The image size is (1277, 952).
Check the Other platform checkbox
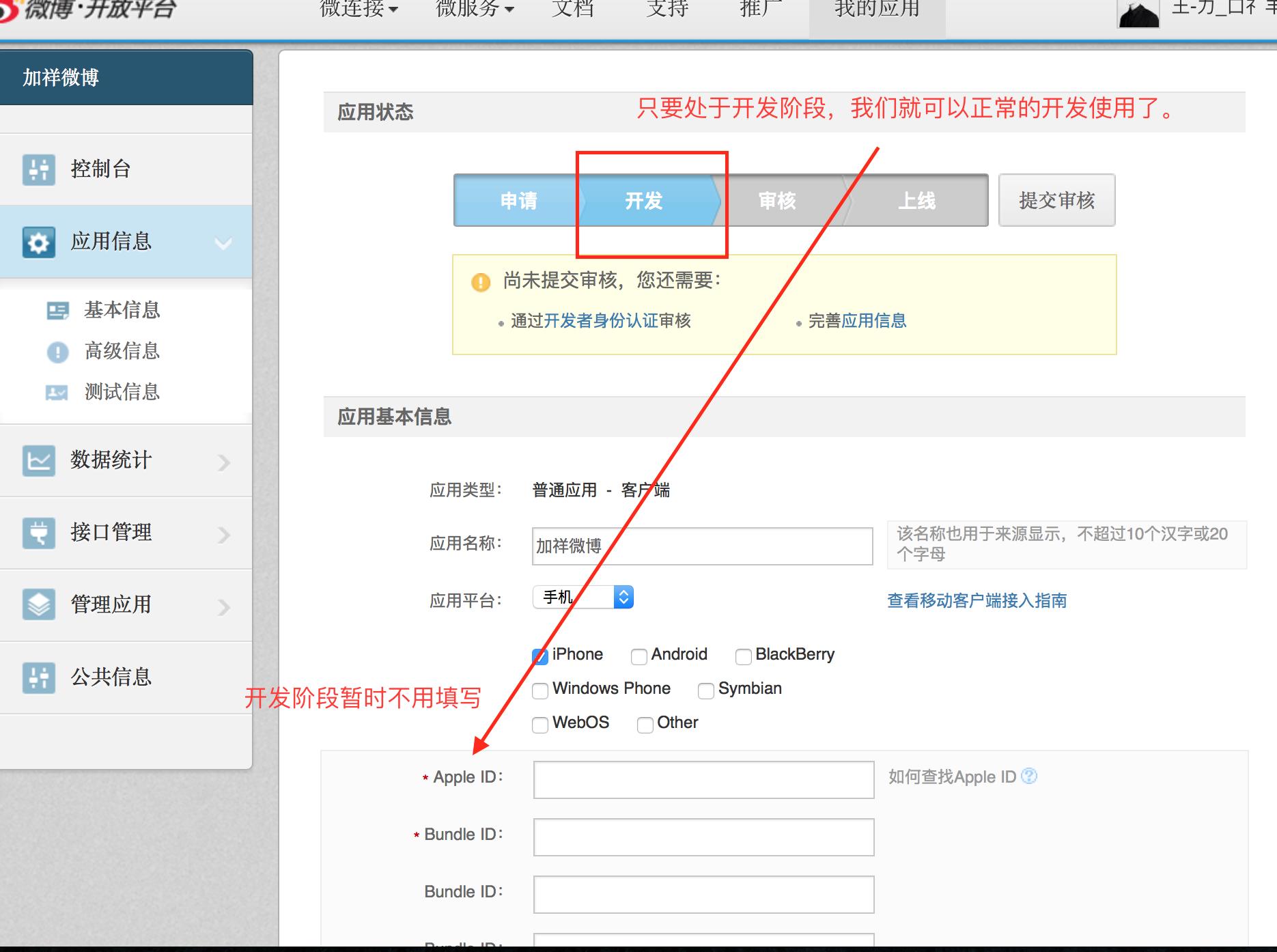(645, 725)
